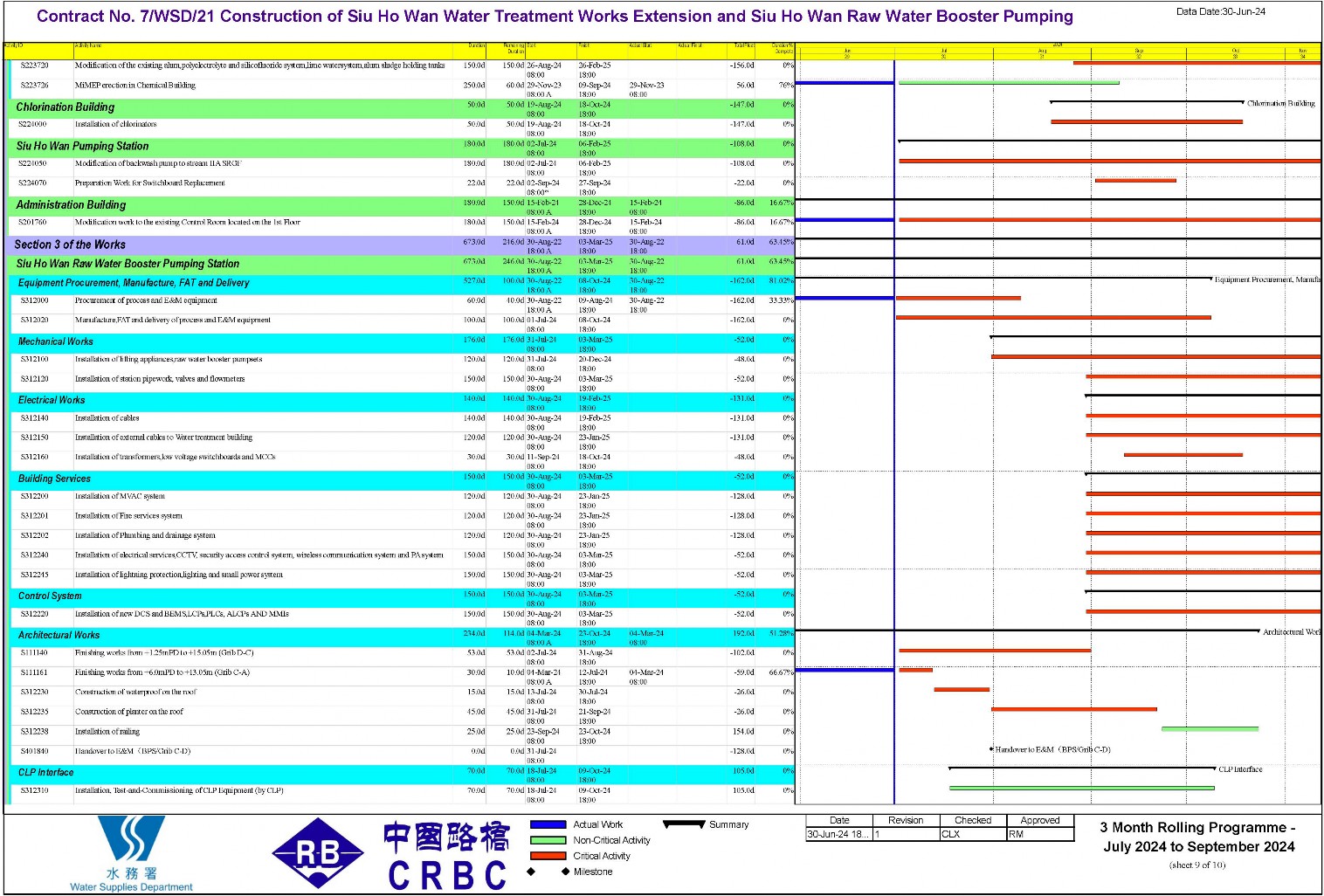Click the CRBC lettering logo
The image size is (1324, 896).
tap(447, 857)
